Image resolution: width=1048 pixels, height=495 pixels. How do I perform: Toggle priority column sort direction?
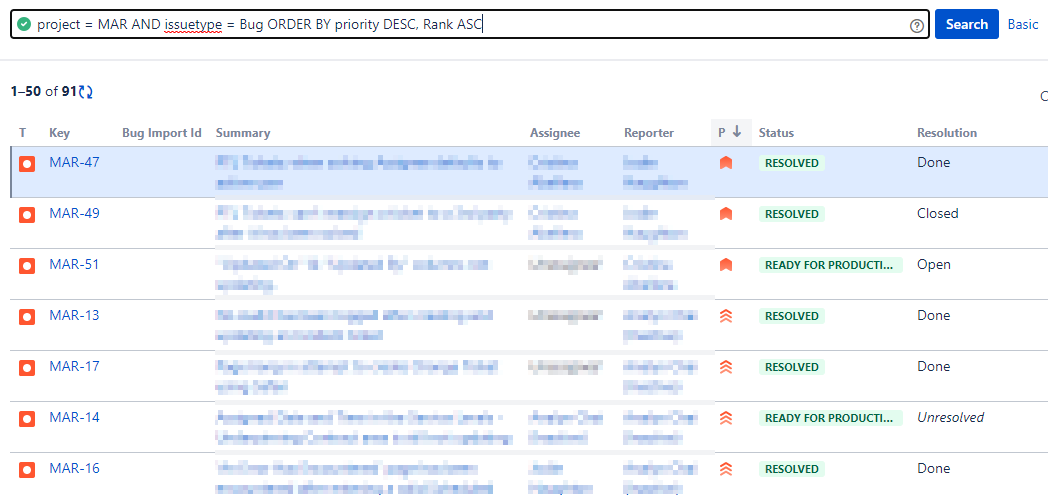(731, 132)
